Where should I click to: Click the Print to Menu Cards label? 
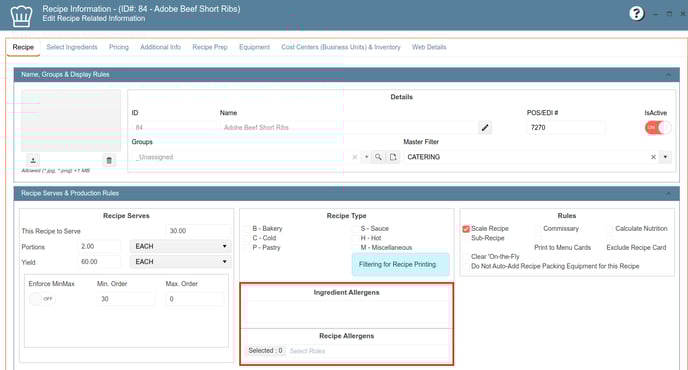point(562,248)
